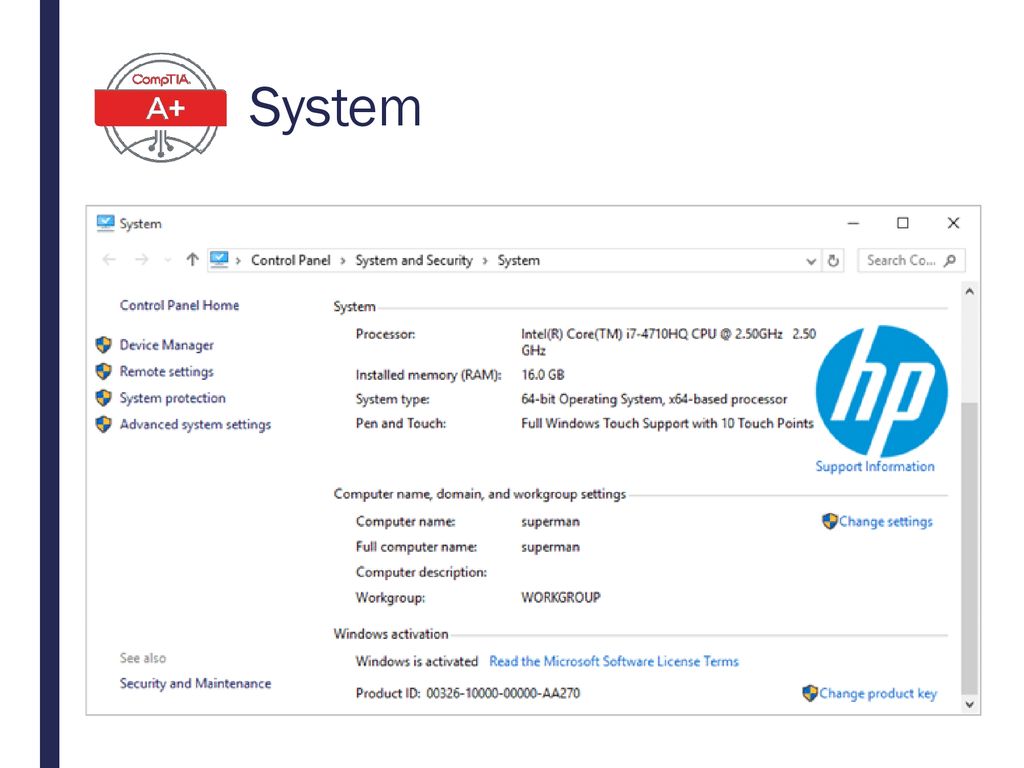Select Control Panel in the breadcrumb

tap(291, 261)
